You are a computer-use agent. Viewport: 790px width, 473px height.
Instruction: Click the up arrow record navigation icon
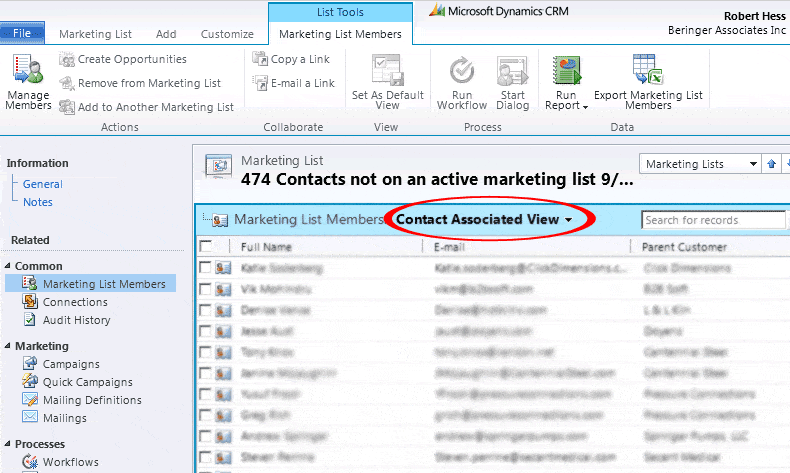[771, 164]
